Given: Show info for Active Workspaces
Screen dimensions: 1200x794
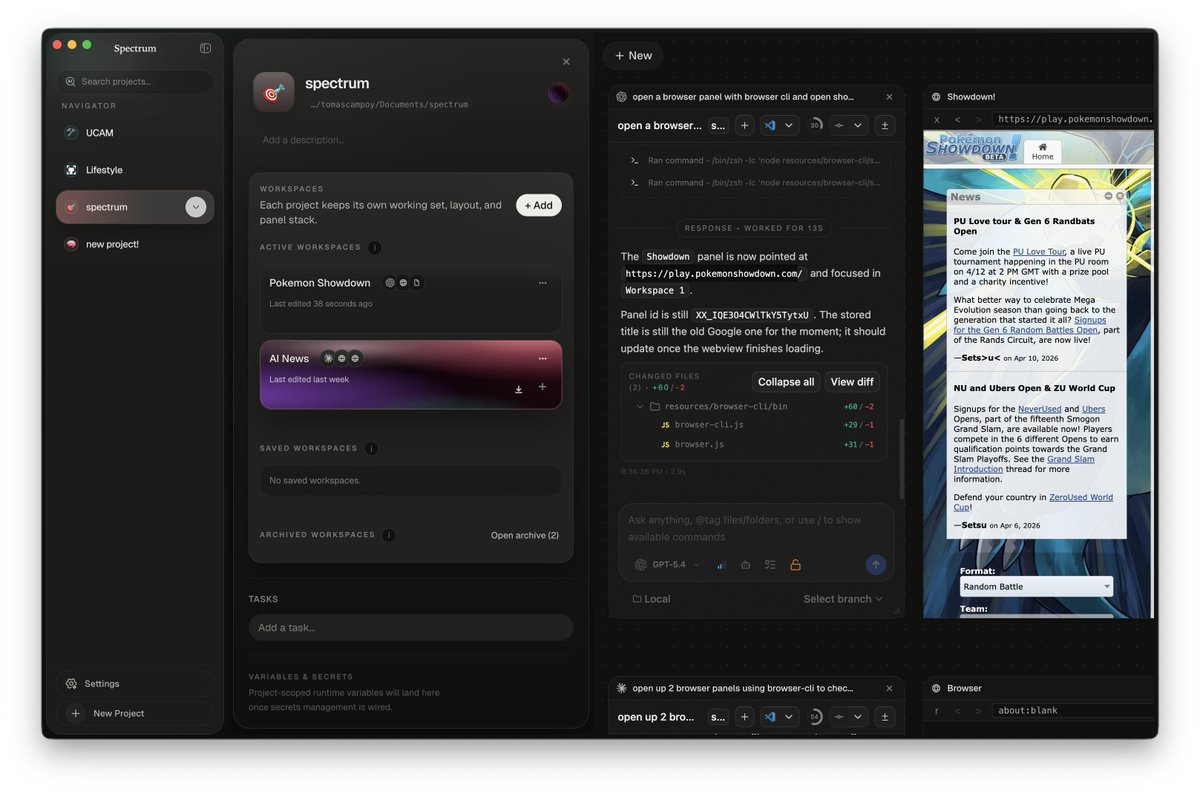Looking at the screenshot, I should (x=374, y=247).
